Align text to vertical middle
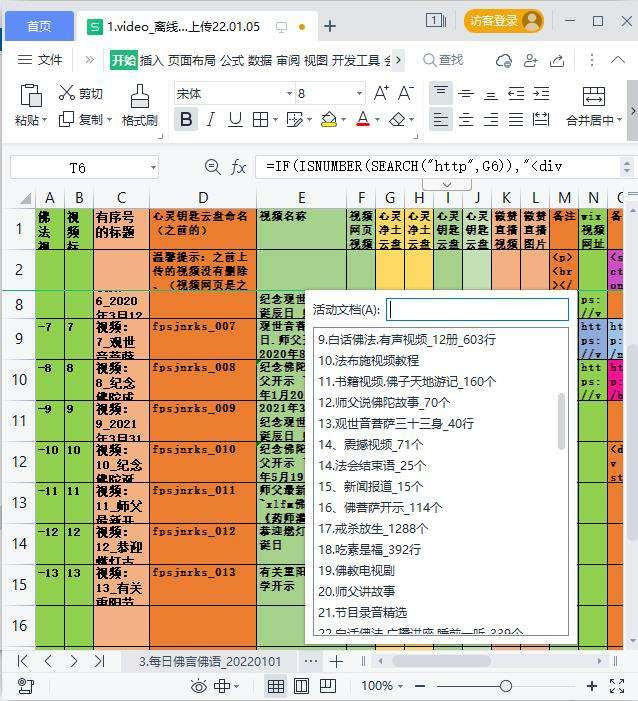This screenshot has height=701, width=638. click(466, 93)
